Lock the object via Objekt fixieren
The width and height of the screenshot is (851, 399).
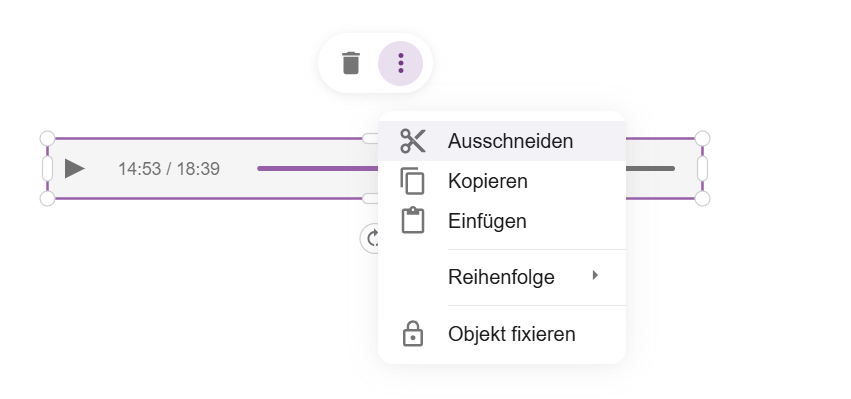(x=502, y=334)
